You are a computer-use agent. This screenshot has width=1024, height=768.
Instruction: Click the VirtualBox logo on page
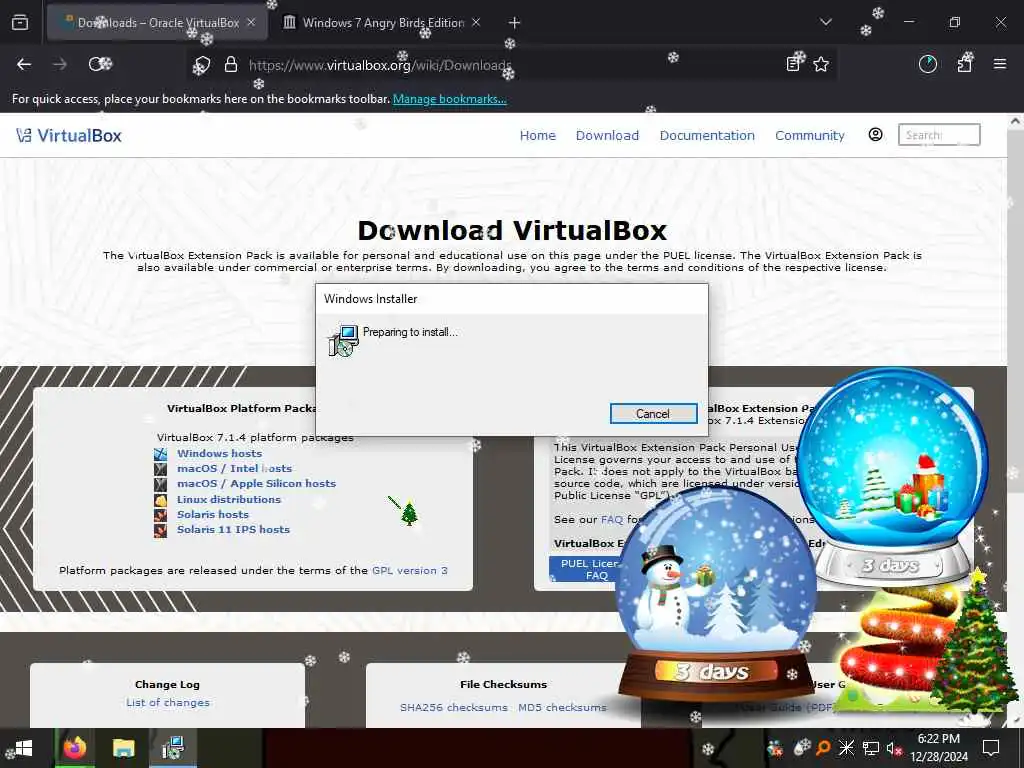tap(69, 135)
